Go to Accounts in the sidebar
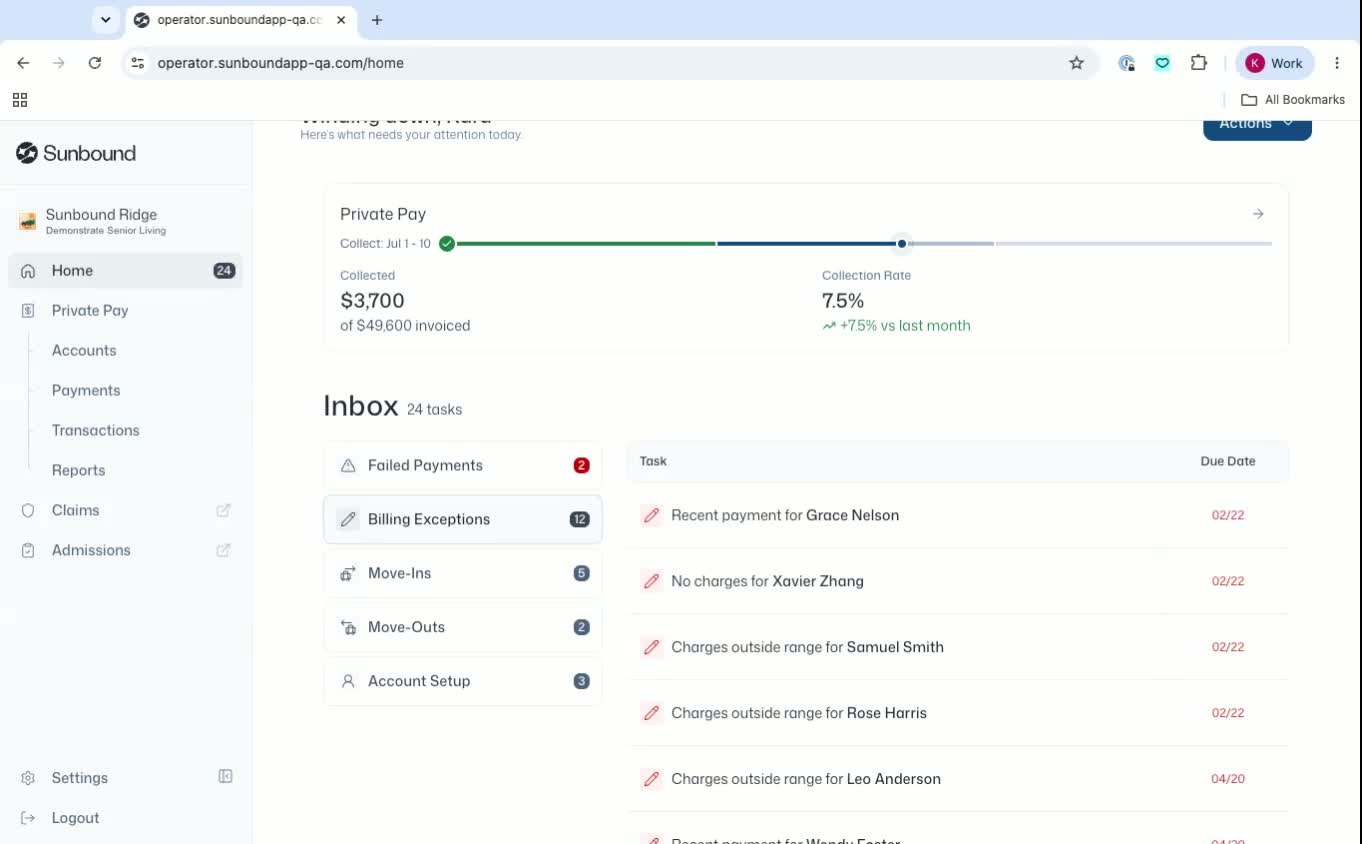The image size is (1362, 844). [84, 350]
